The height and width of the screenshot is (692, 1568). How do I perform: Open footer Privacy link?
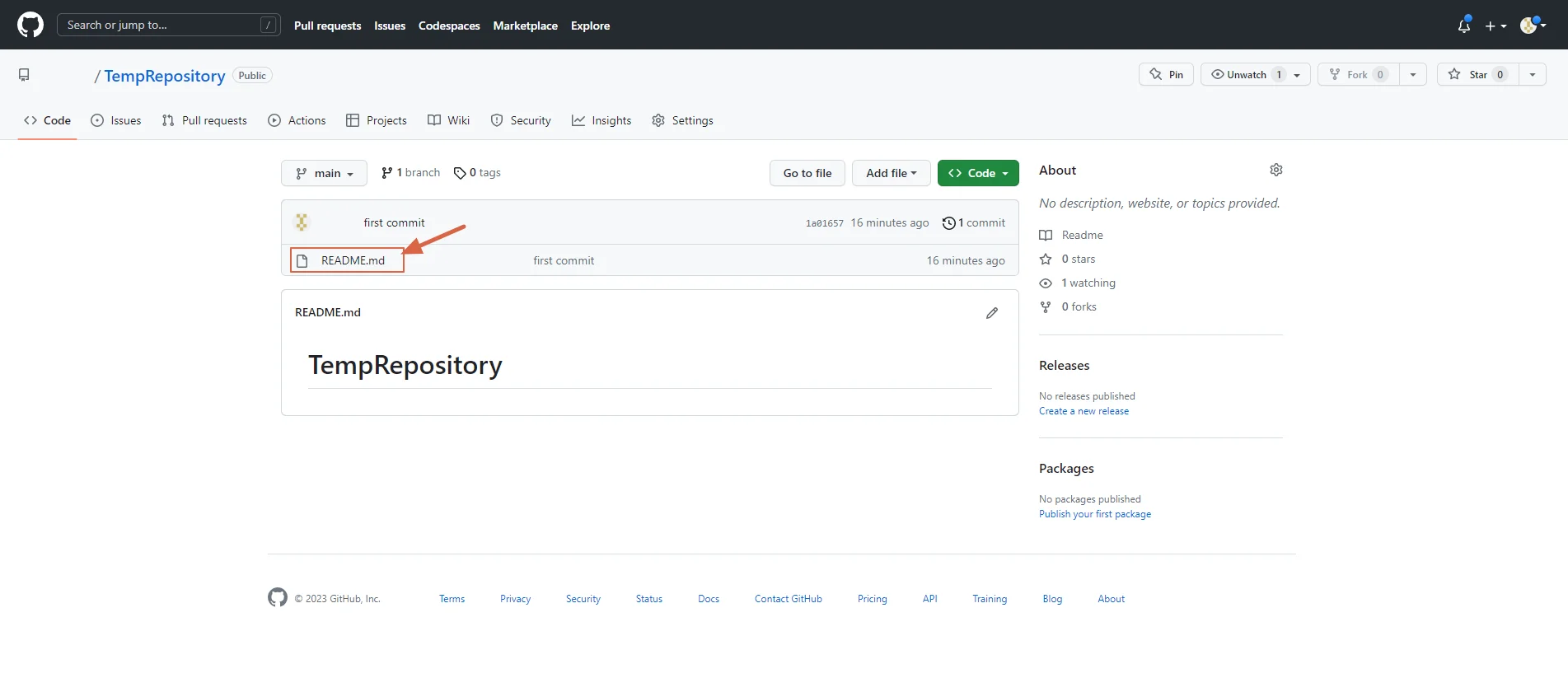click(516, 599)
